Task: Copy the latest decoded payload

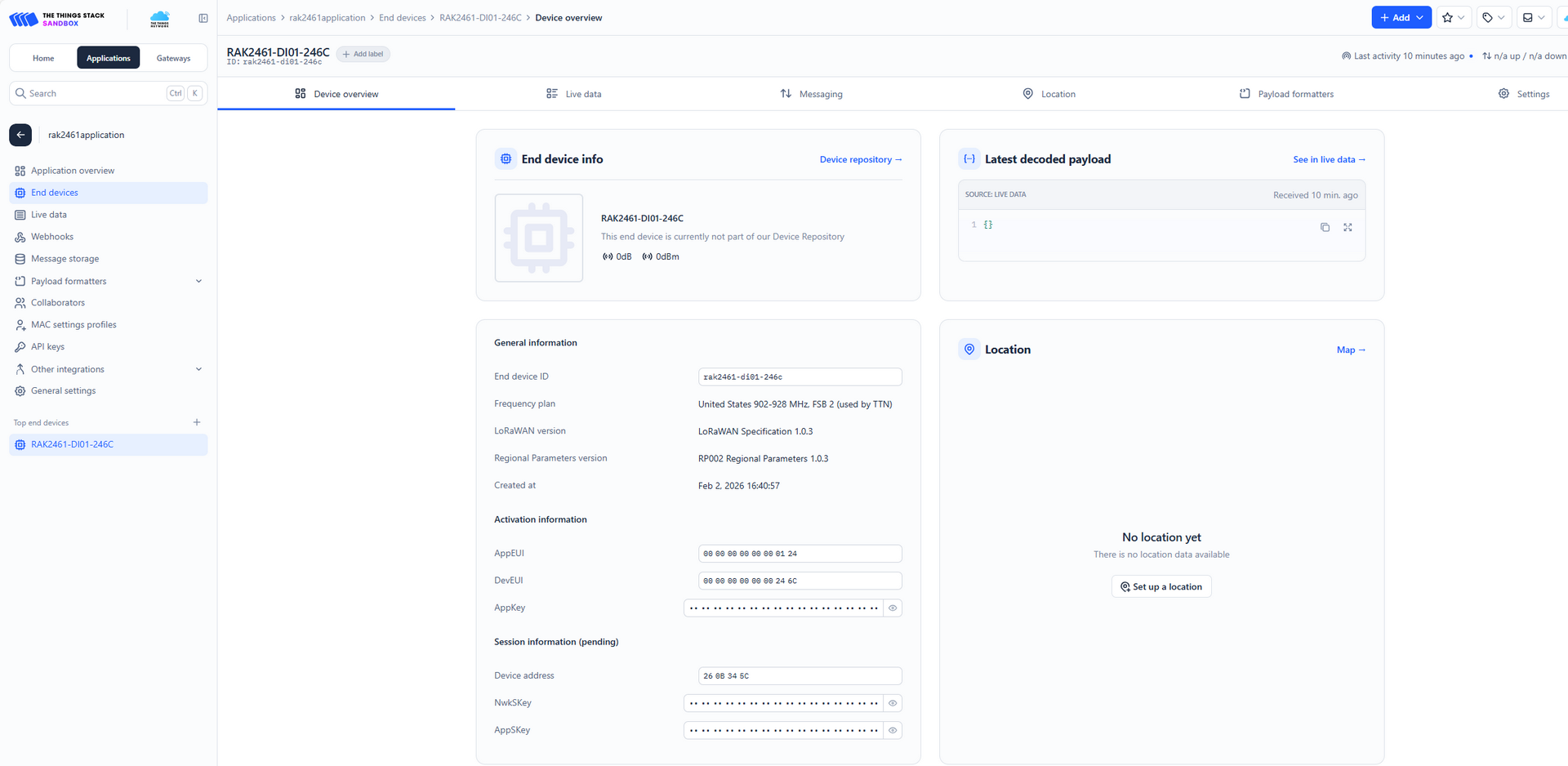Action: 1325,227
